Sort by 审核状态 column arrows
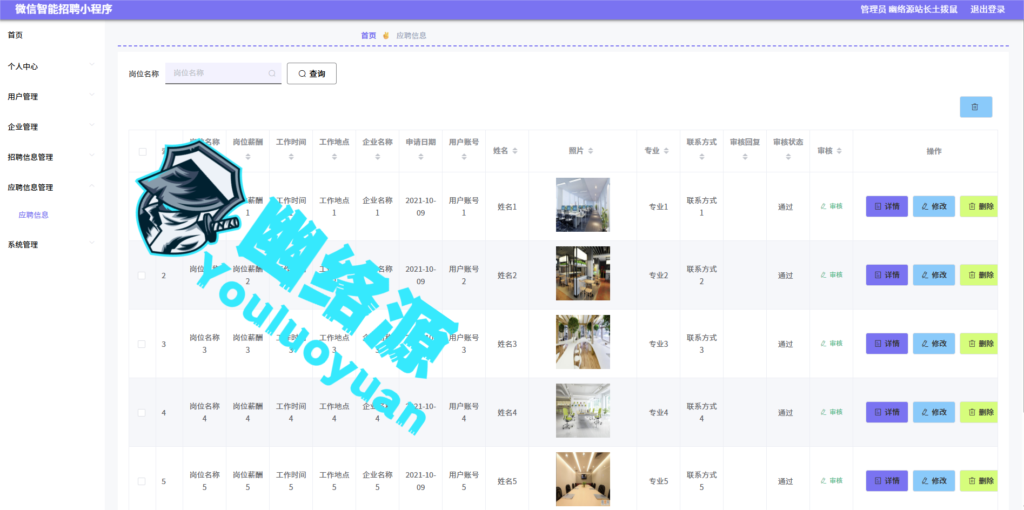 coord(788,157)
